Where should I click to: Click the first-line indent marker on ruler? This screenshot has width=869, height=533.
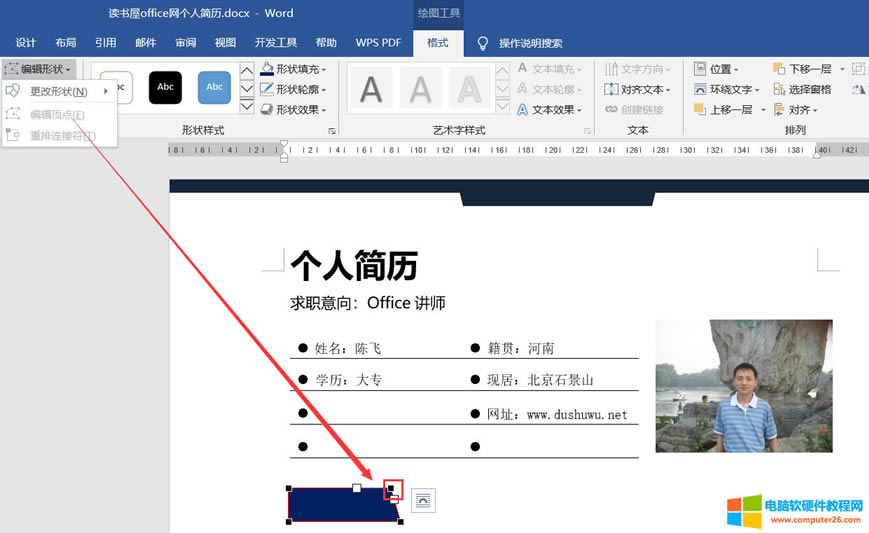284,145
